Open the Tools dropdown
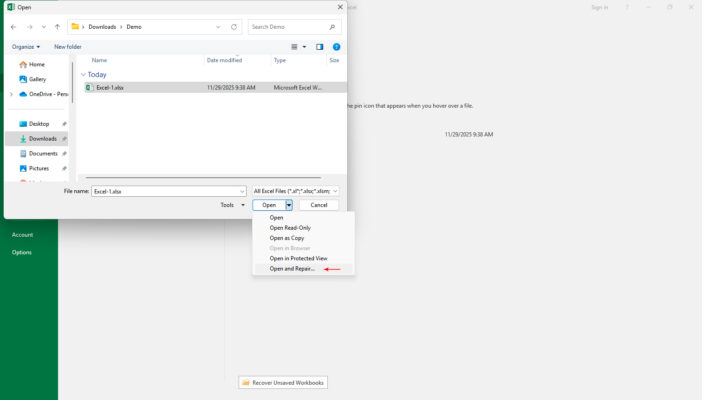 tap(232, 205)
